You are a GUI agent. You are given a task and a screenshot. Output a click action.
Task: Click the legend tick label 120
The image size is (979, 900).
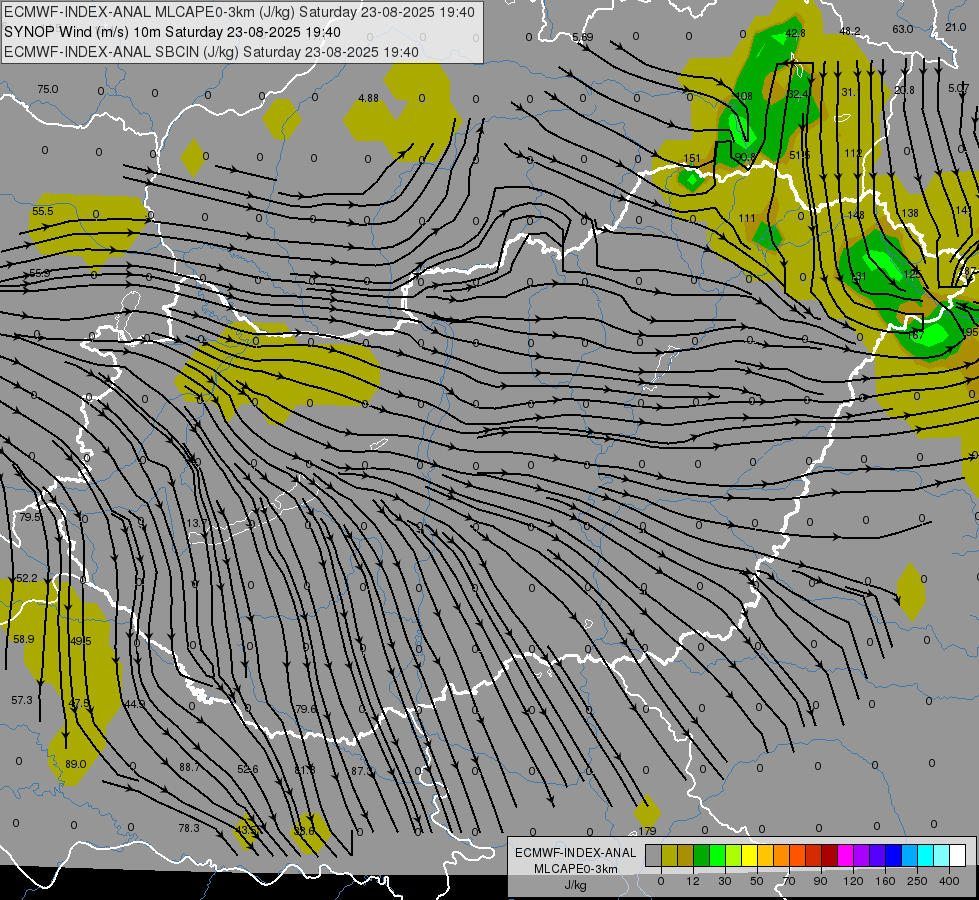[853, 881]
